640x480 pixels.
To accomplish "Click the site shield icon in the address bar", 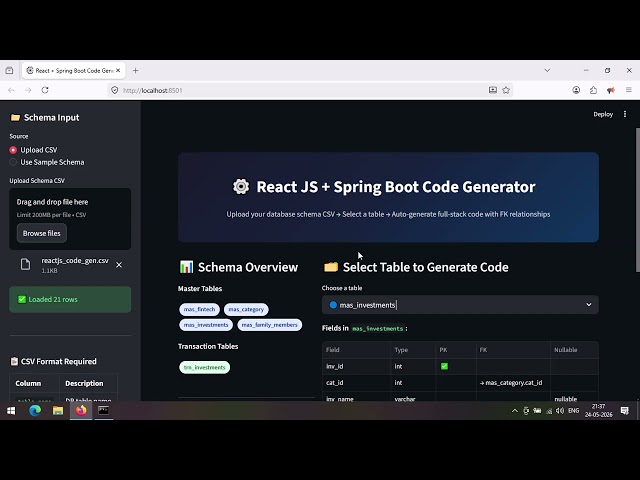I will 115,90.
